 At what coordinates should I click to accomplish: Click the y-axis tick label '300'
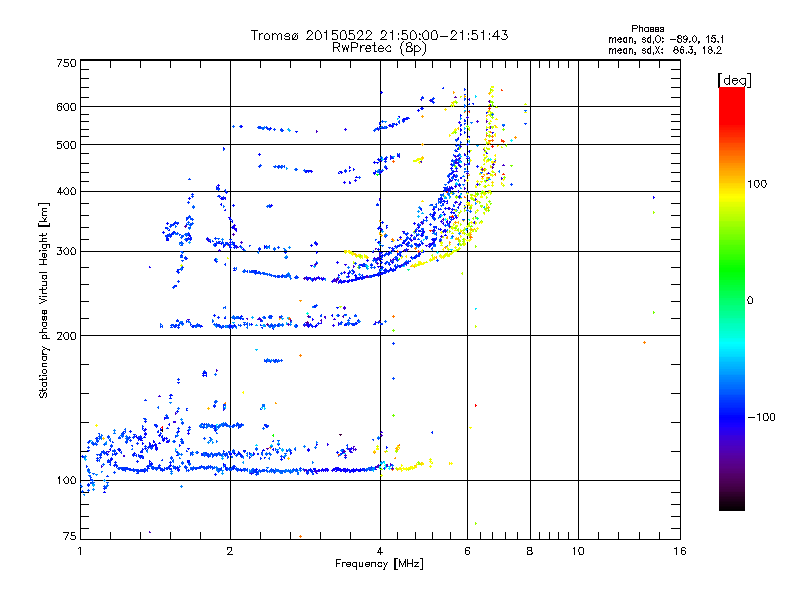tap(66, 252)
